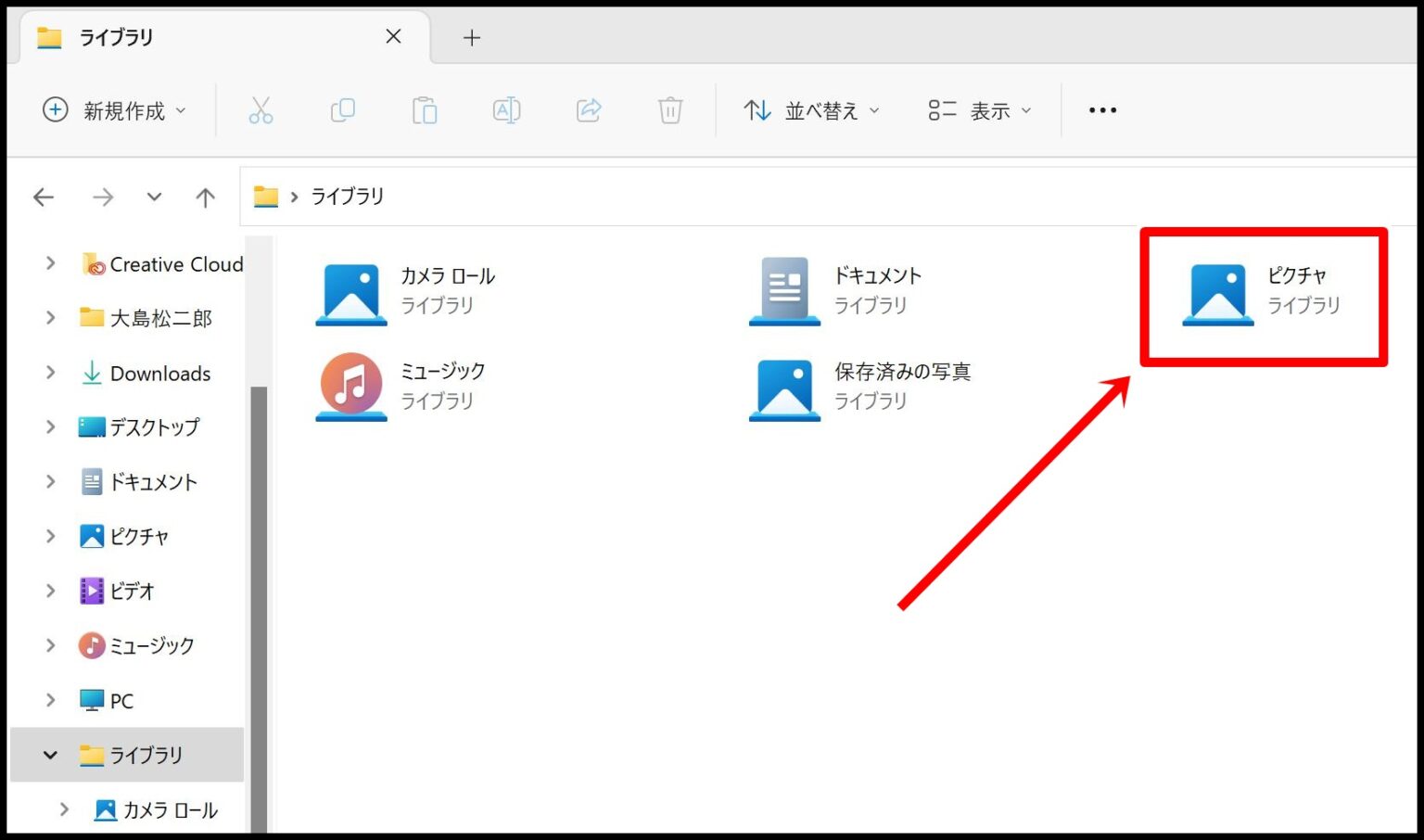Click the up navigation arrow icon
This screenshot has width=1424, height=840.
(204, 197)
